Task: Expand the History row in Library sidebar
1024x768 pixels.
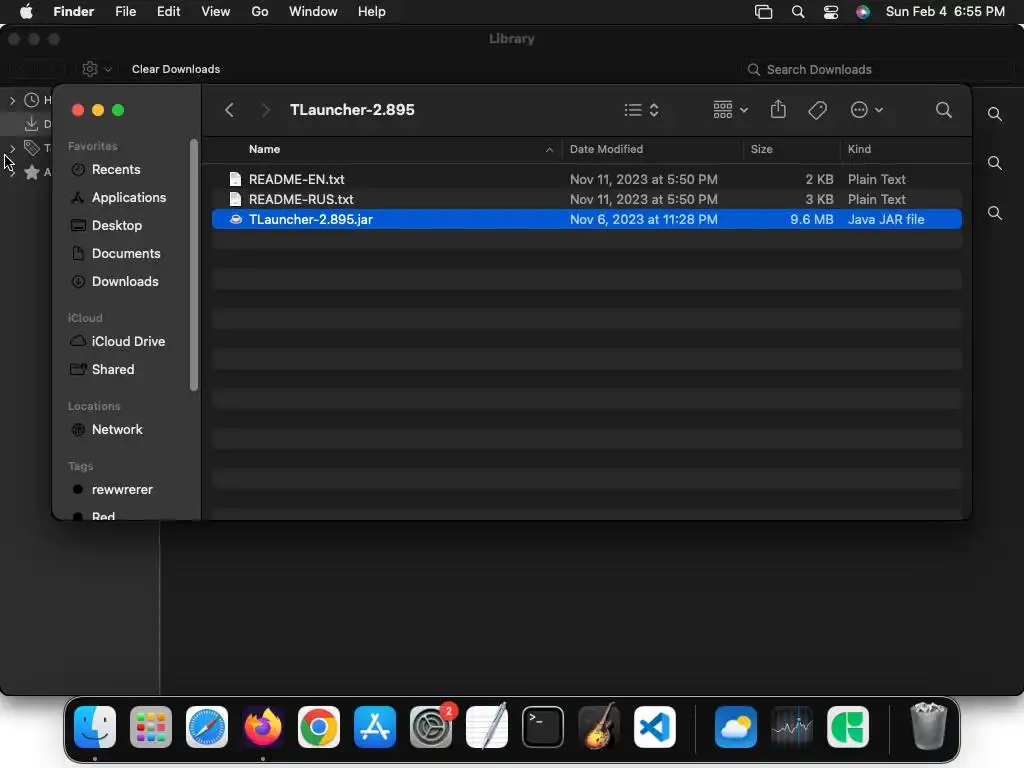Action: 12,101
